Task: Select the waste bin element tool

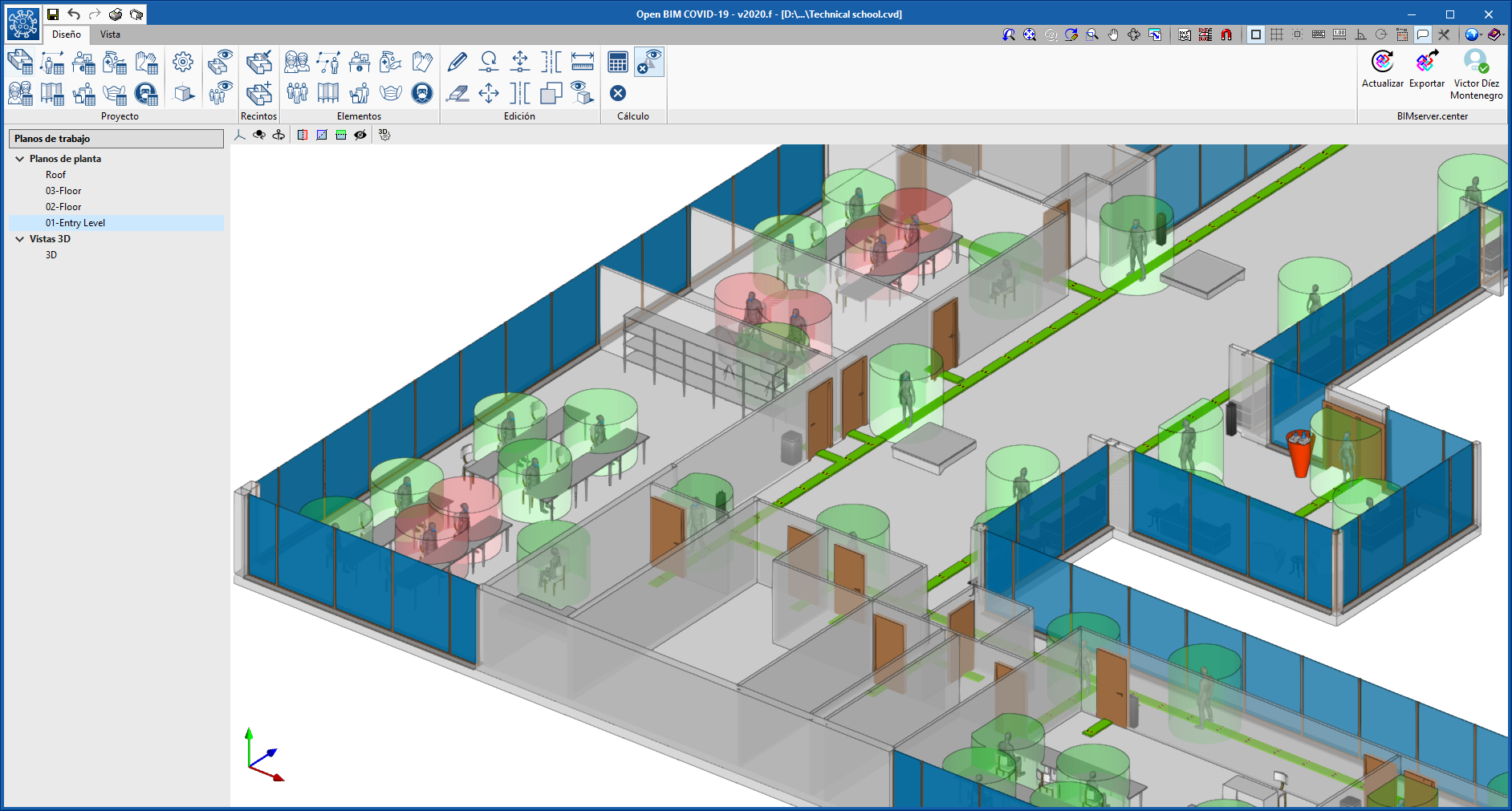Action: (359, 92)
